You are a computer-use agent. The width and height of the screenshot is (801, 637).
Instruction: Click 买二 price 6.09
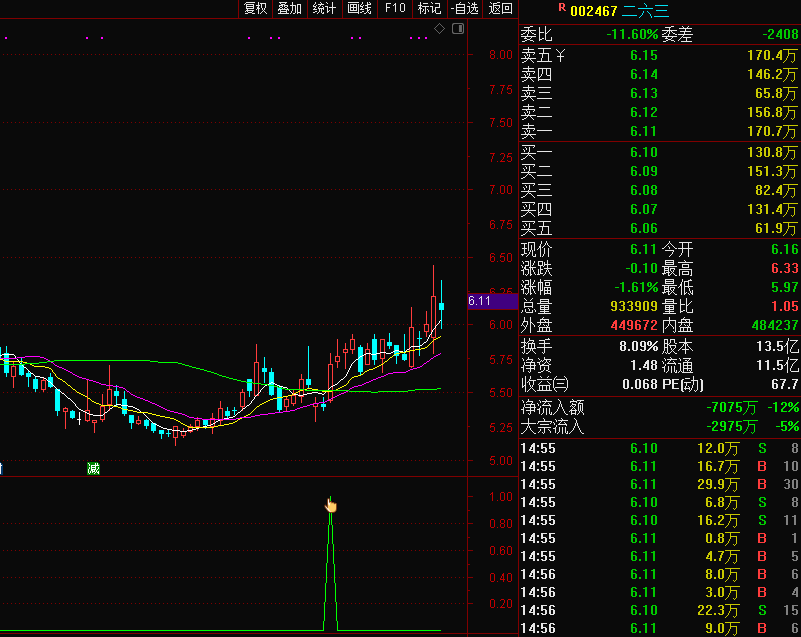click(644, 171)
